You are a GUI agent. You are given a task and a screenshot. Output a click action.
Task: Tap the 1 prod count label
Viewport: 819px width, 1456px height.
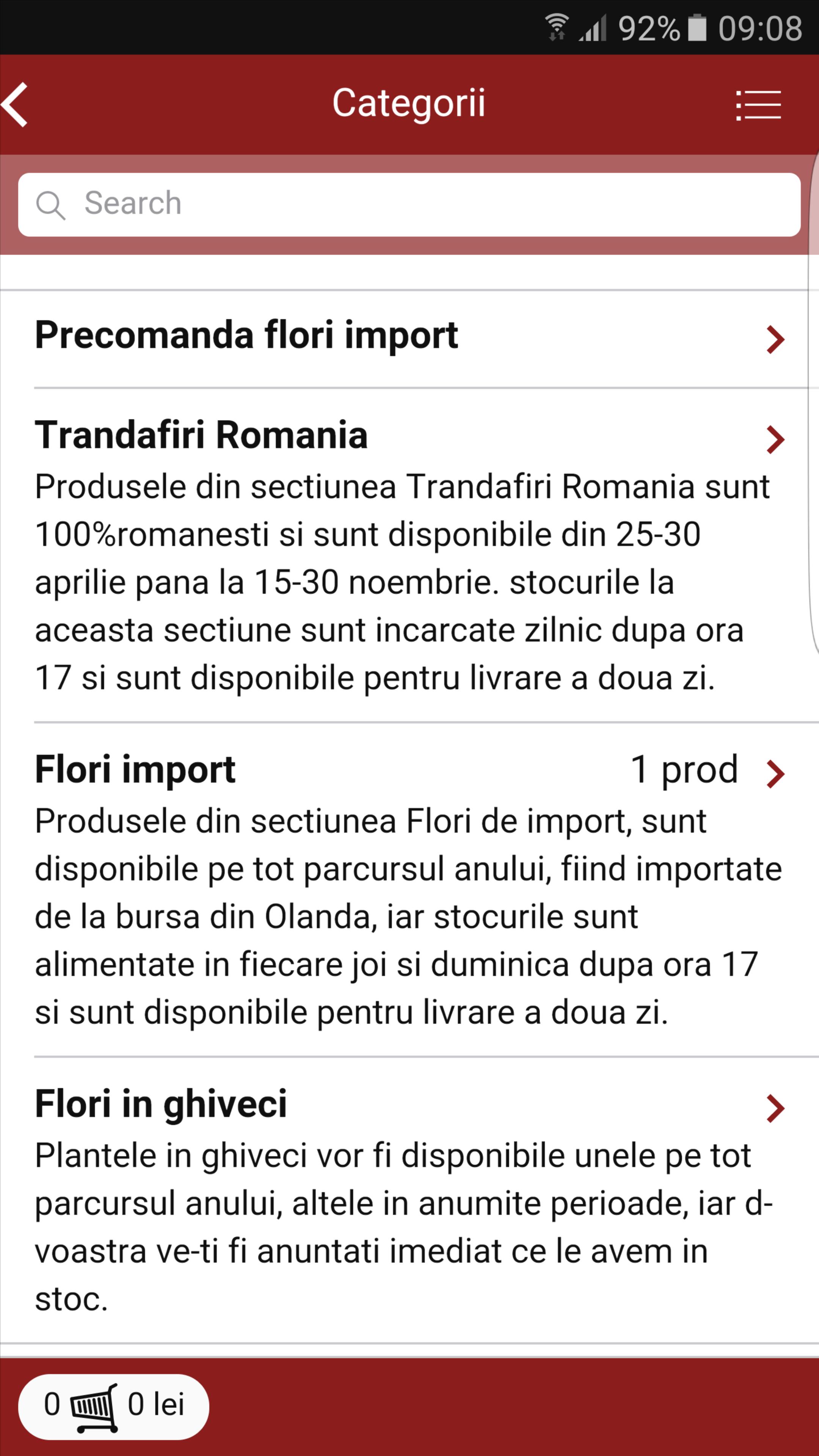tap(684, 770)
